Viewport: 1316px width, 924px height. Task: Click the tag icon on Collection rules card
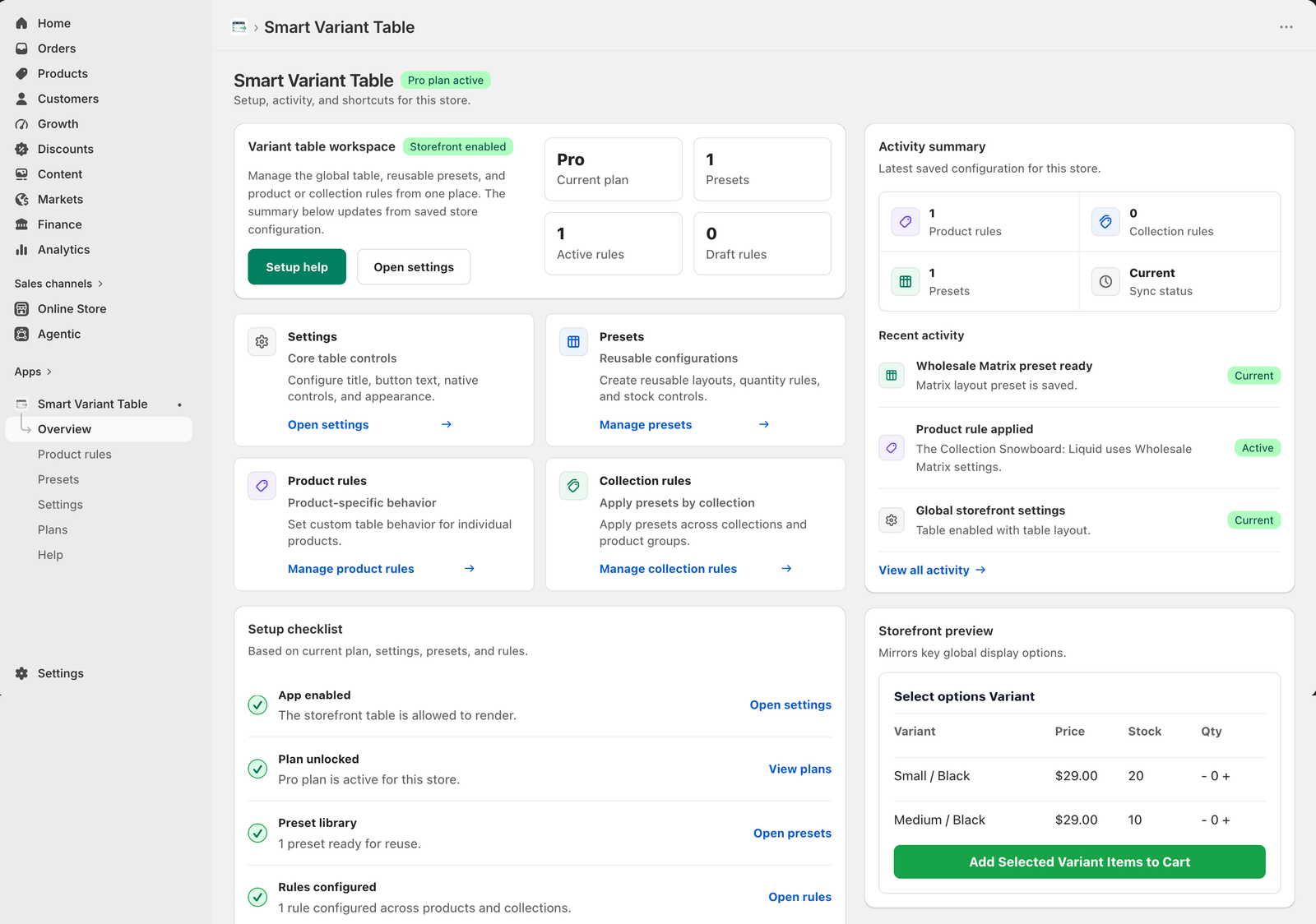tap(573, 486)
